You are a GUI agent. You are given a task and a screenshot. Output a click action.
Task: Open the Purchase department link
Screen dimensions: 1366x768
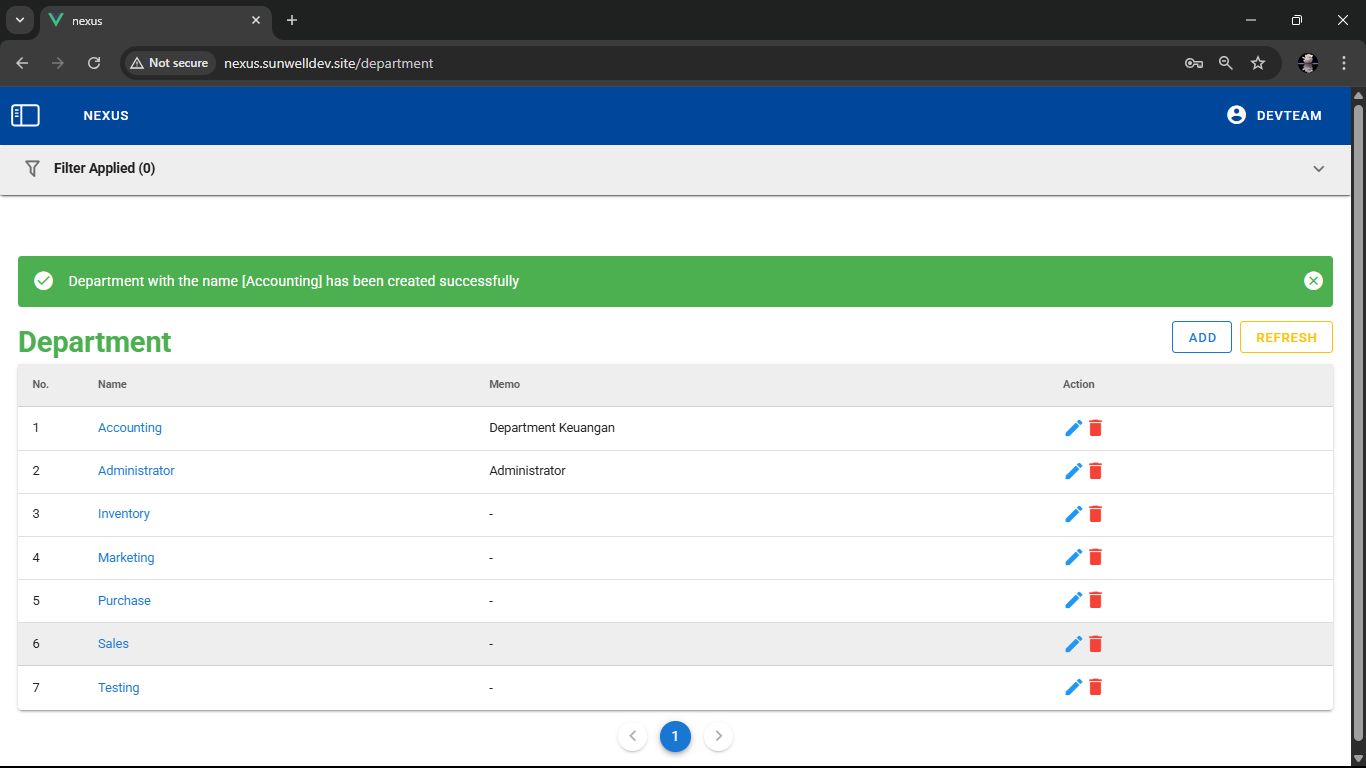pos(124,601)
